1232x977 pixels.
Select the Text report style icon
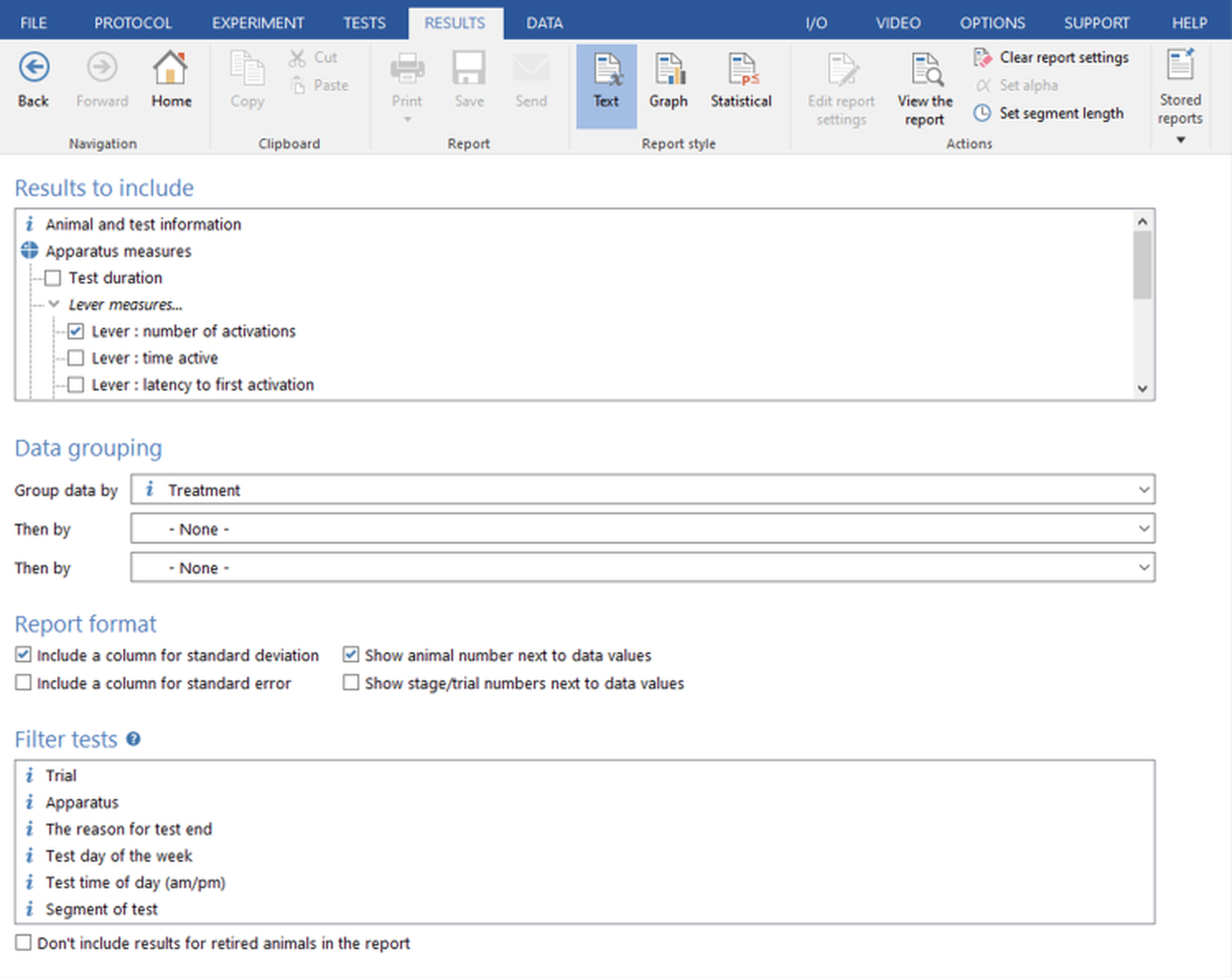(607, 69)
